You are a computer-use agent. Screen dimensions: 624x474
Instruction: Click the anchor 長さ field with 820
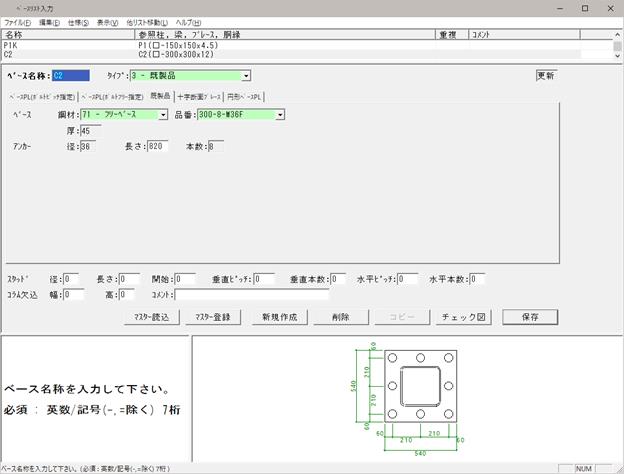[x=158, y=146]
